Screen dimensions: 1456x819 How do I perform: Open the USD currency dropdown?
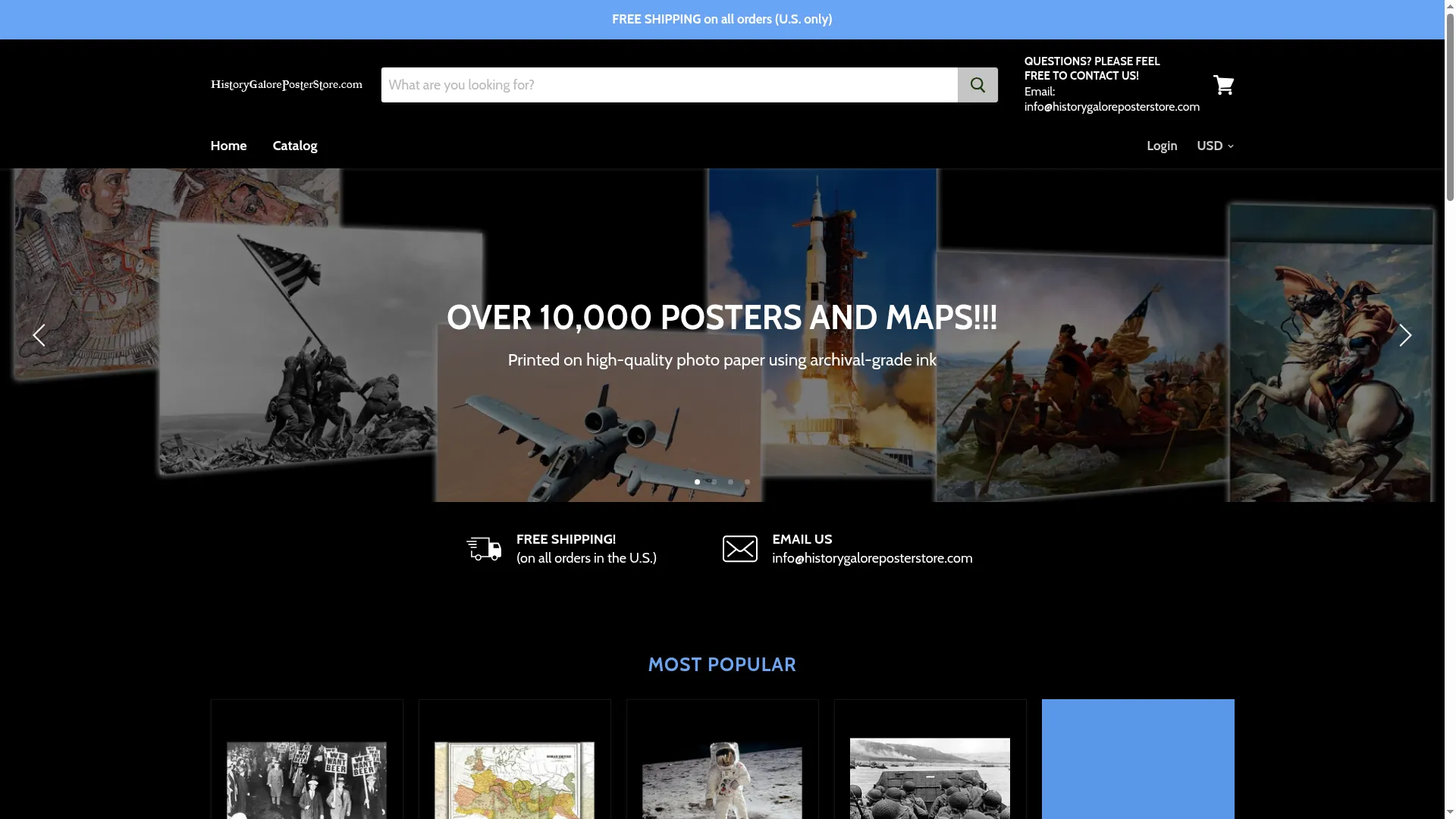[x=1215, y=146]
